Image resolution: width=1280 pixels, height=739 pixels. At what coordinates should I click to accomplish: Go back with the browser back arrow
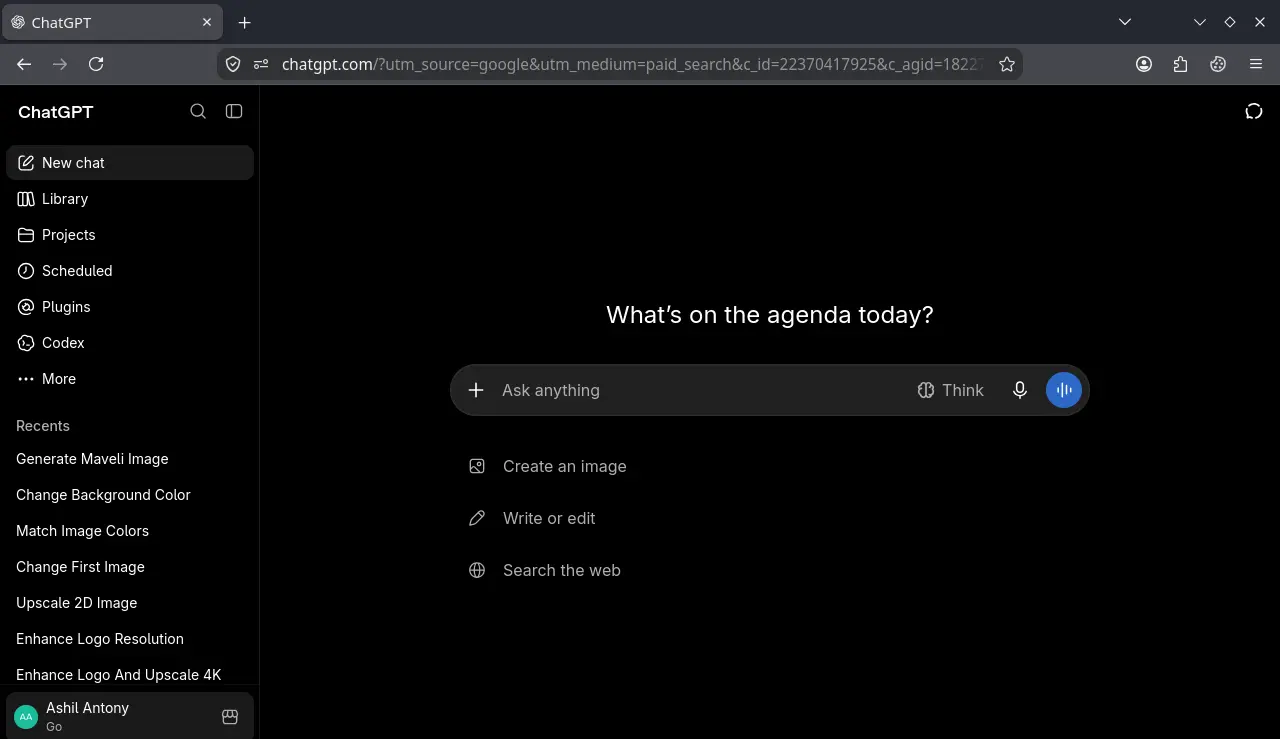coord(24,64)
